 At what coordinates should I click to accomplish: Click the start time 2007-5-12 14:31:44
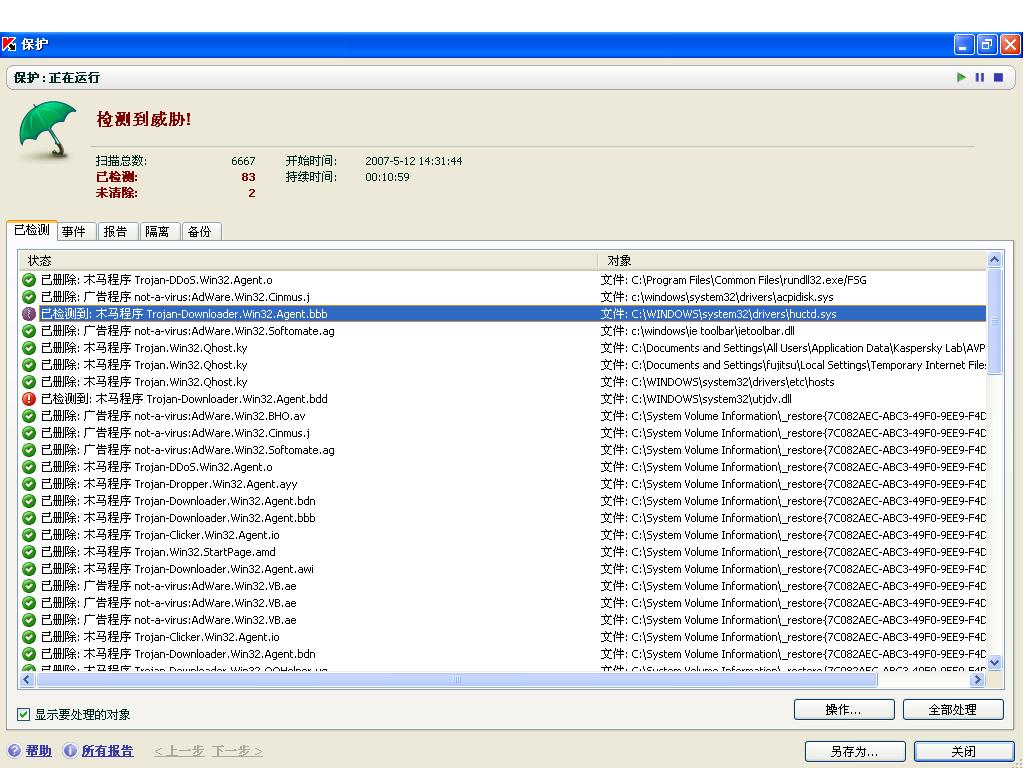[413, 161]
